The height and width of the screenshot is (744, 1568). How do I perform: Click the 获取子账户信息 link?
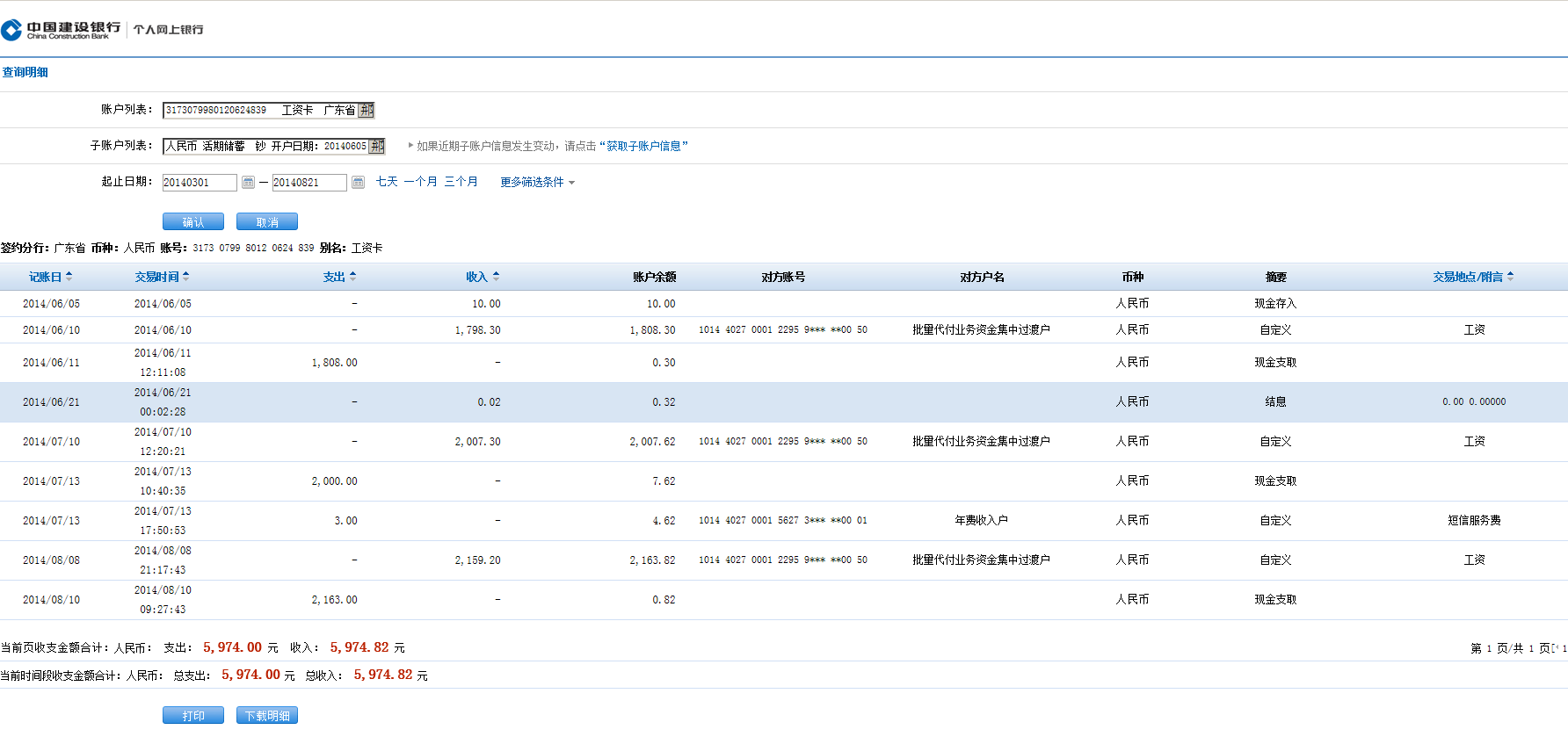[643, 146]
